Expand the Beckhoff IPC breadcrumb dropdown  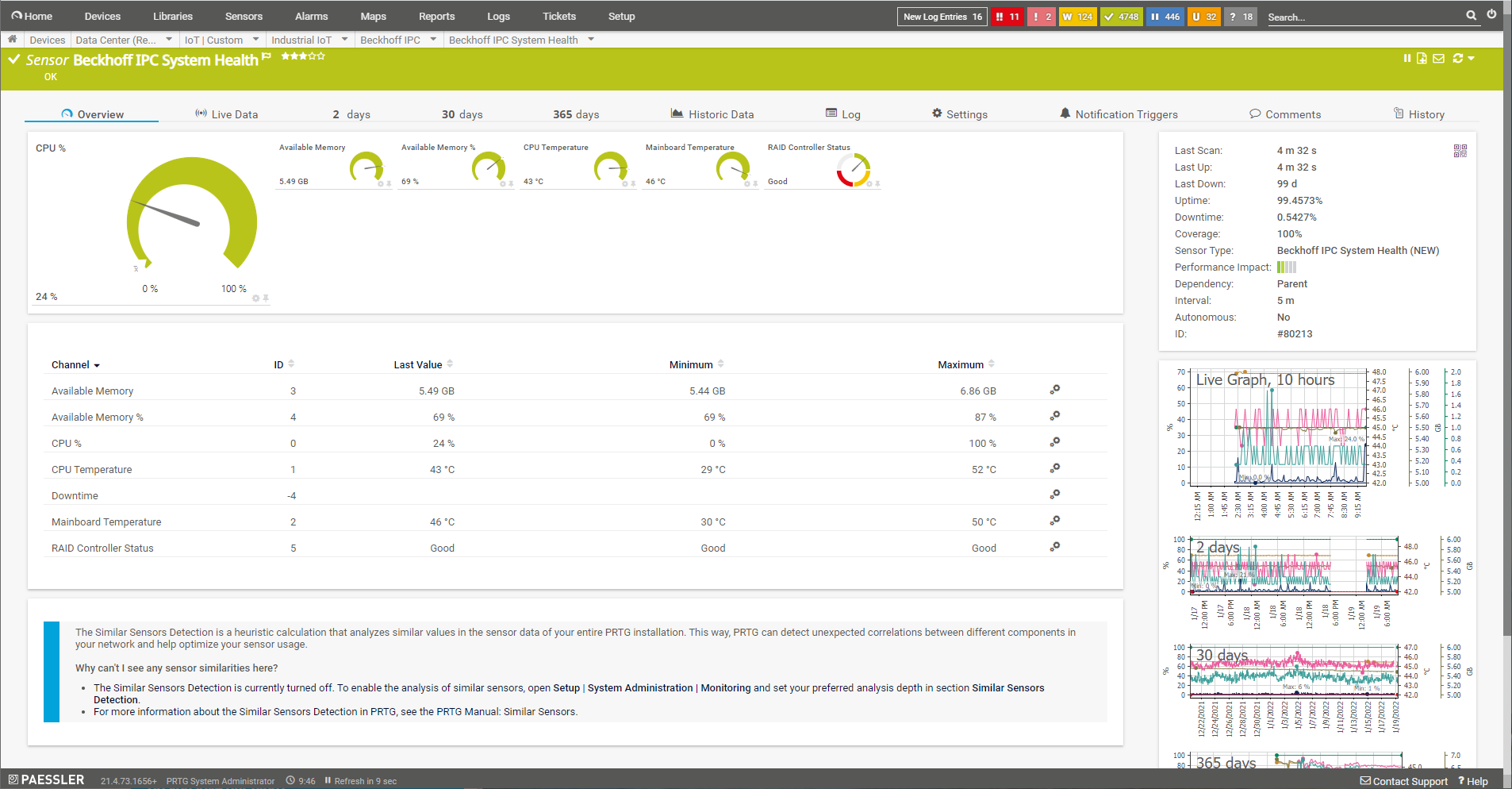tap(433, 39)
